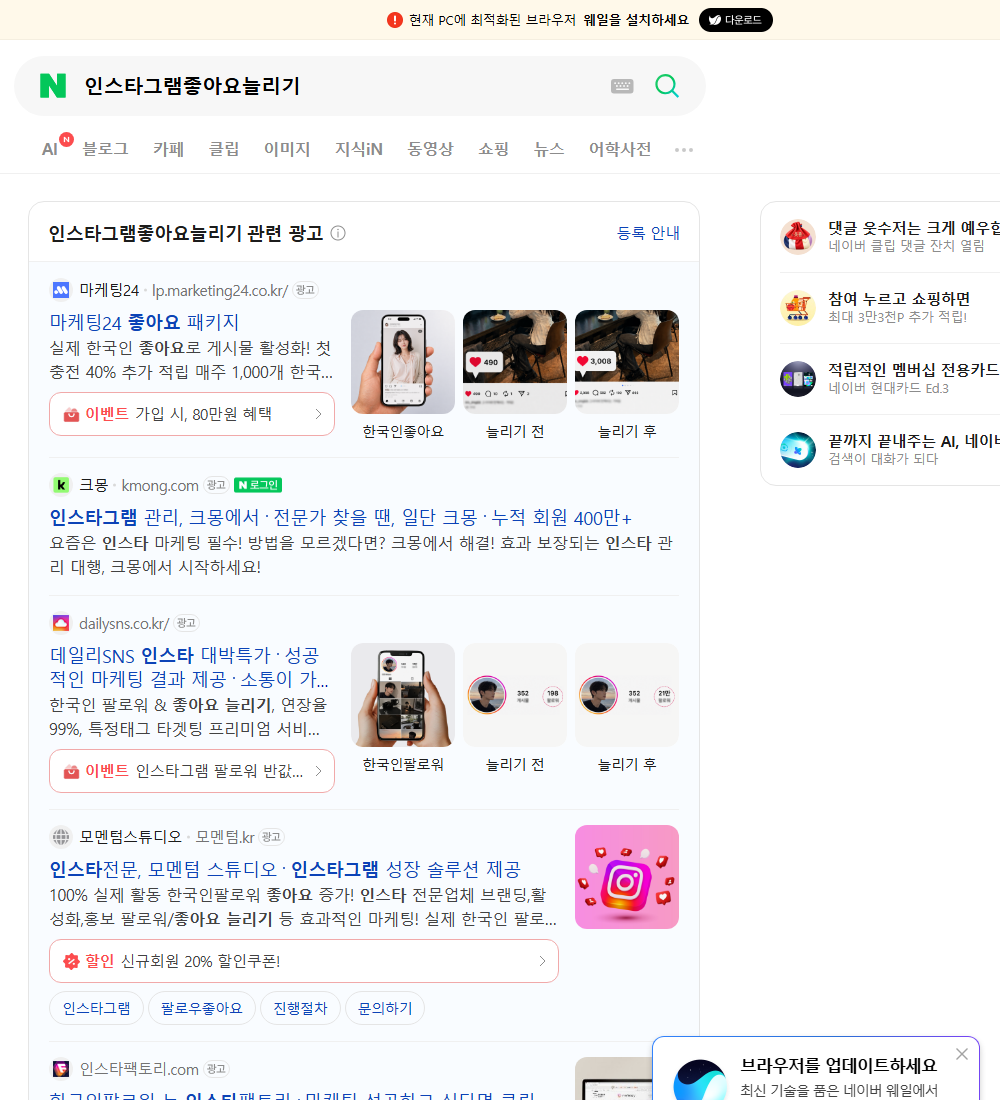Image resolution: width=1000 pixels, height=1100 pixels.
Task: Click the dailysns.co.kr/ URL text
Action: (124, 624)
